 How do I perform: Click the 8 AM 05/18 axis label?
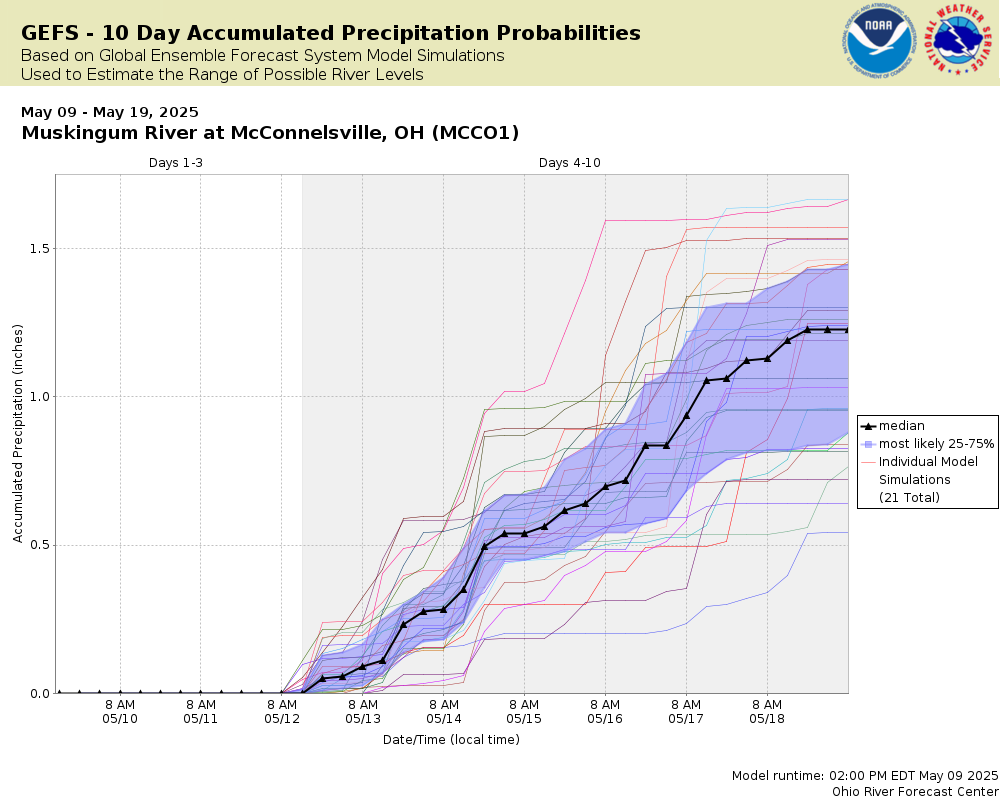pyautogui.click(x=767, y=712)
